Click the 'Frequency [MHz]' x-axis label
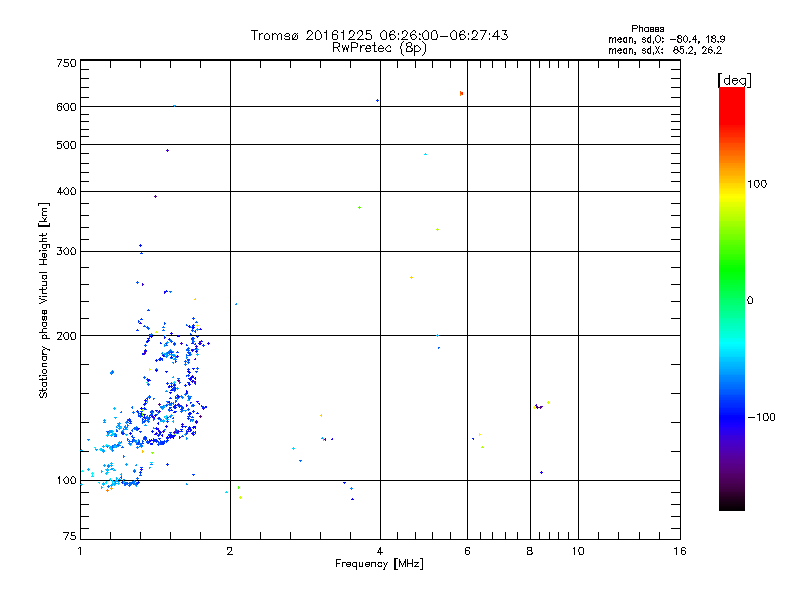 (x=379, y=564)
